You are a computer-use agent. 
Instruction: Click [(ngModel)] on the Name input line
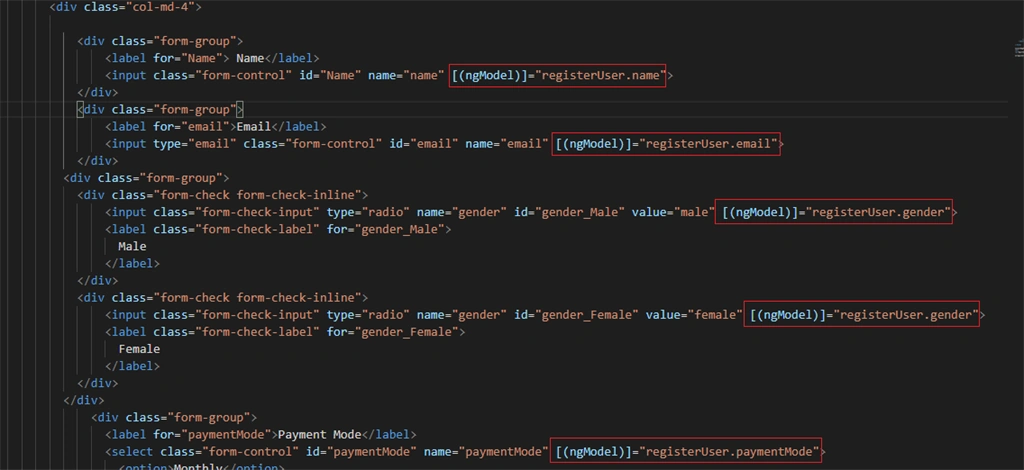[490, 76]
